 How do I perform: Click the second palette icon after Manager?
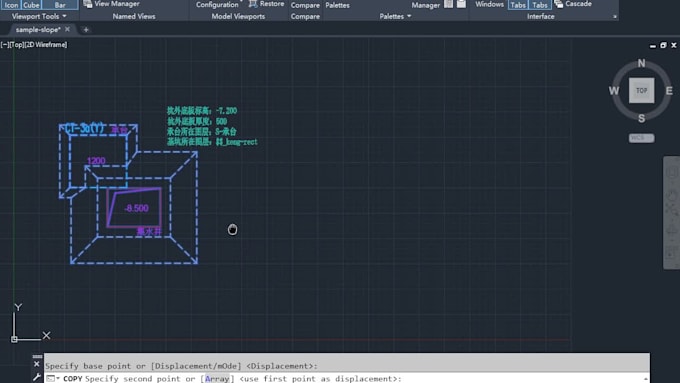coord(461,4)
